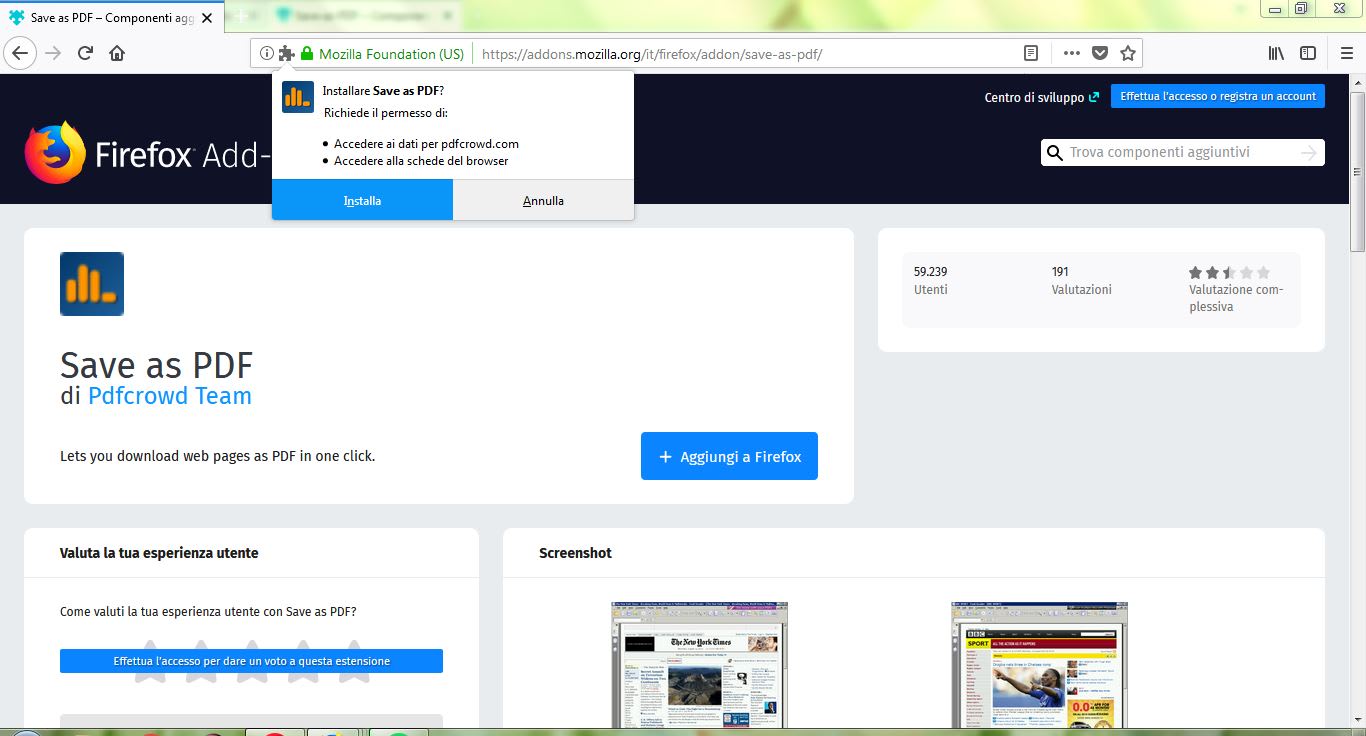1366x736 pixels.
Task: Open the Centro di sviluppo link
Action: (x=1041, y=97)
